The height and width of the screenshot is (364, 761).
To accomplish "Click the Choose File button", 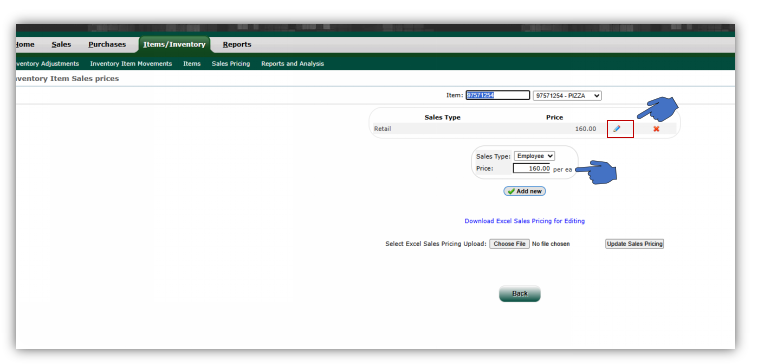I will 509,244.
